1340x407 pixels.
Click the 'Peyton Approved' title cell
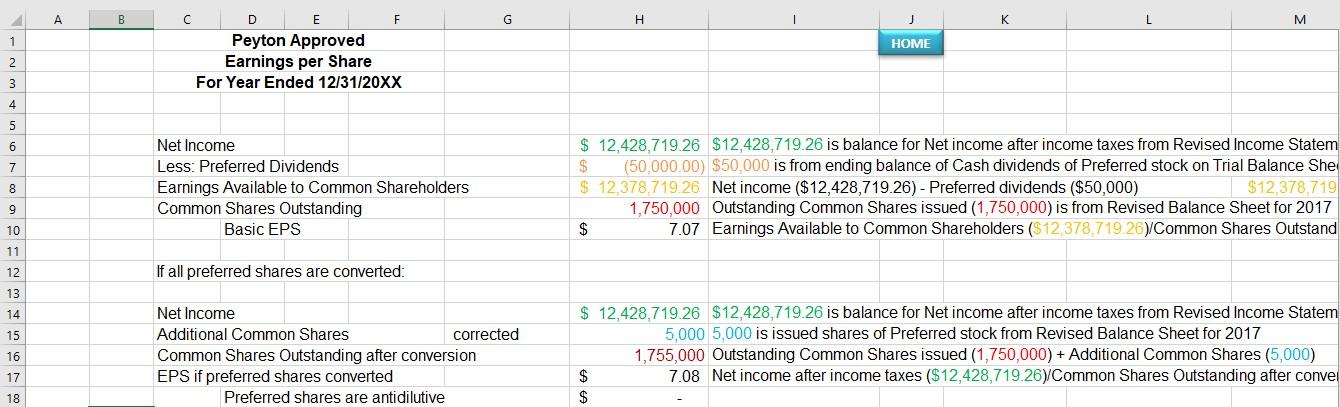pyautogui.click(x=298, y=41)
